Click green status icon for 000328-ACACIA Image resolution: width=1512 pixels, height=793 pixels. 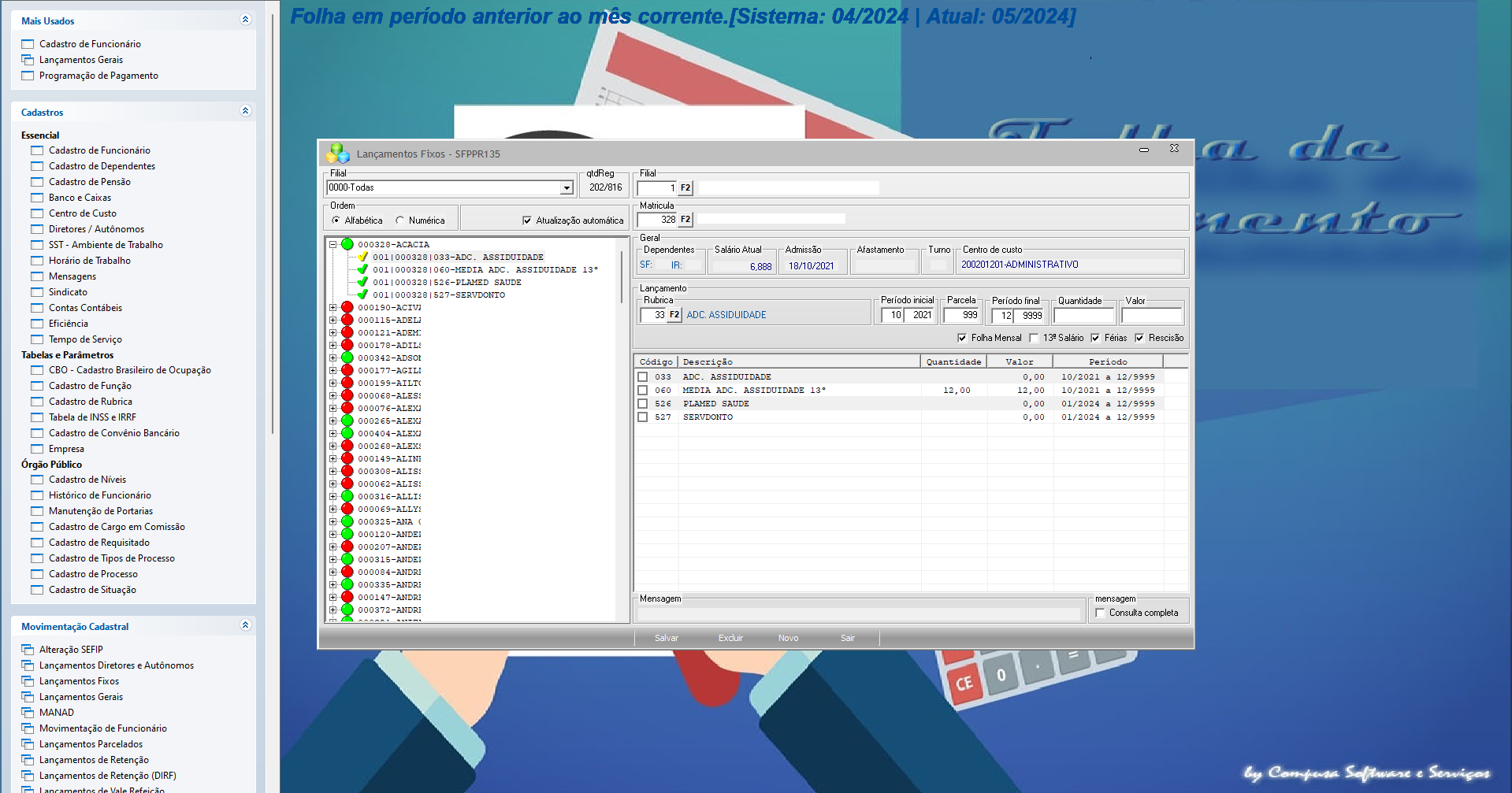[x=347, y=244]
